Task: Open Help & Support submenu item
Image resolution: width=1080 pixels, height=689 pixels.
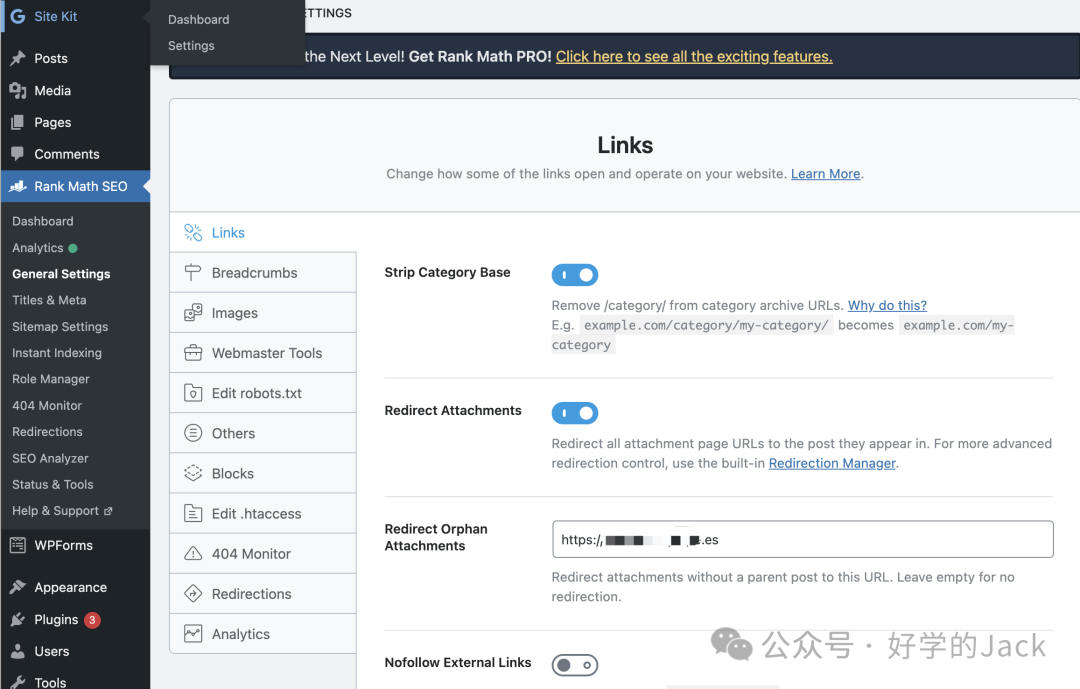Action: 55,511
